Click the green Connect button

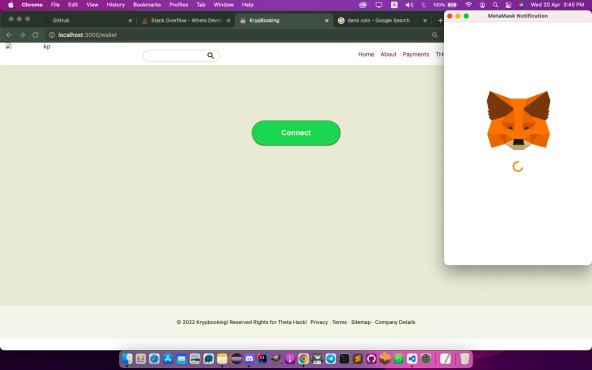point(296,133)
